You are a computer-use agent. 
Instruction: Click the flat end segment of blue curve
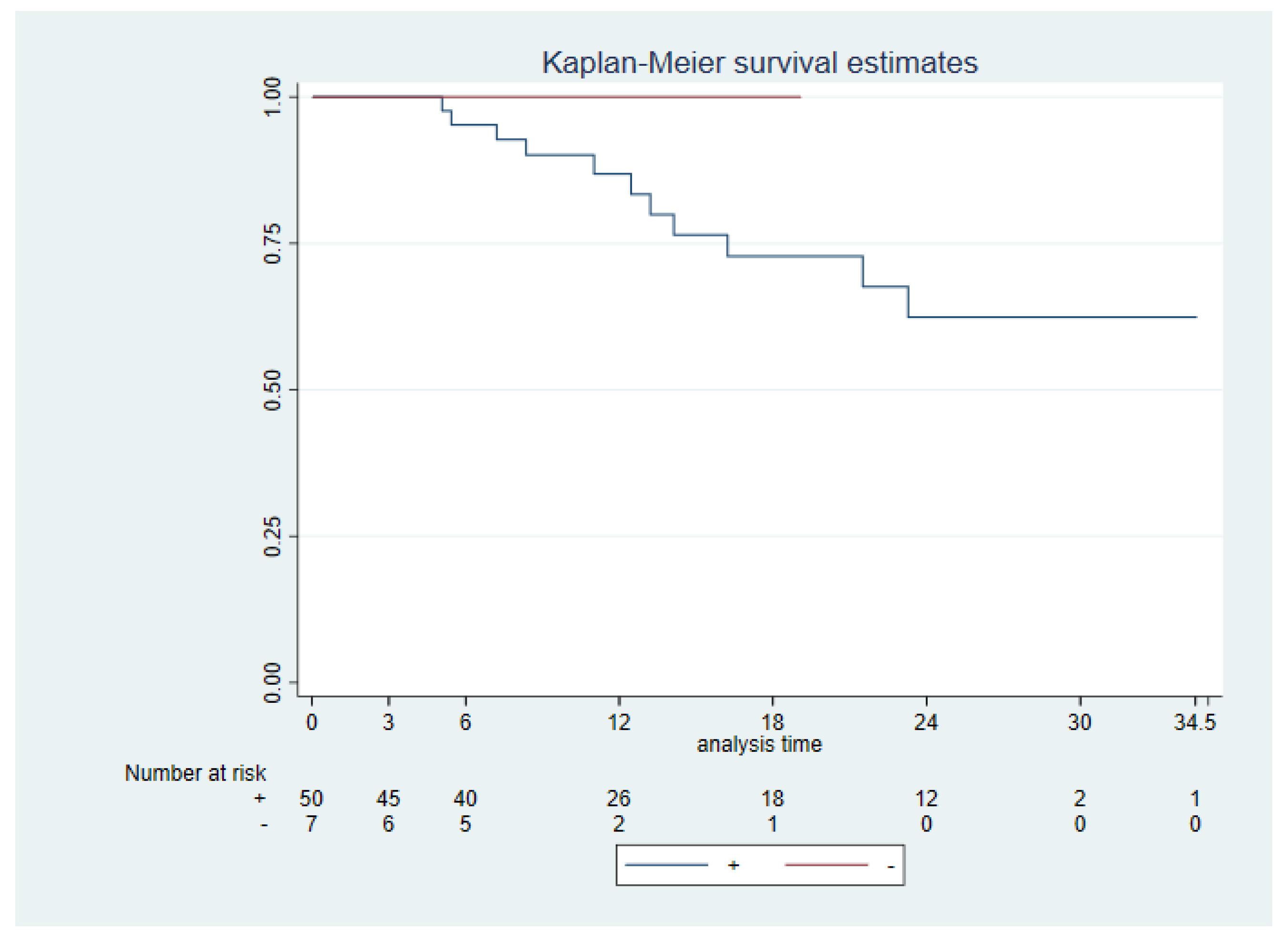[x=1055, y=317]
